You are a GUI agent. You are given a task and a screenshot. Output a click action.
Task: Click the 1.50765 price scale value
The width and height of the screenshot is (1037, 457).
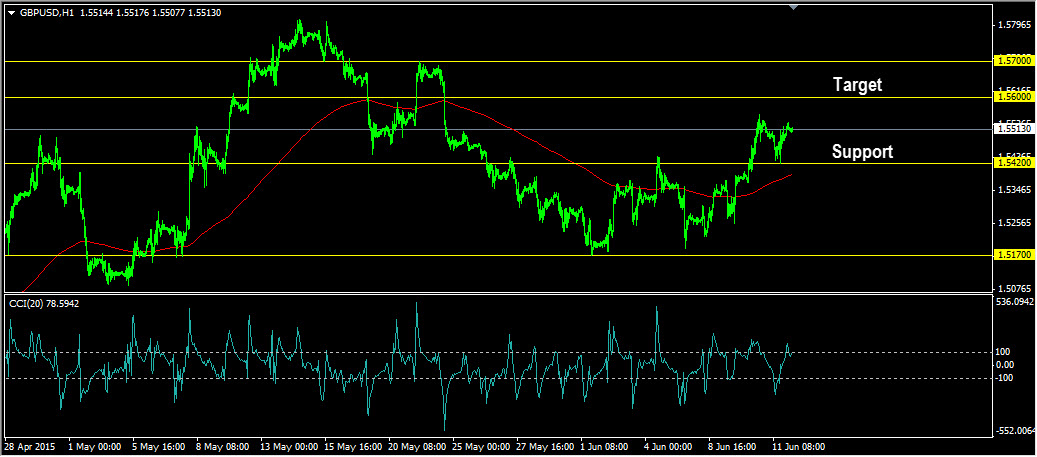(x=1016, y=289)
